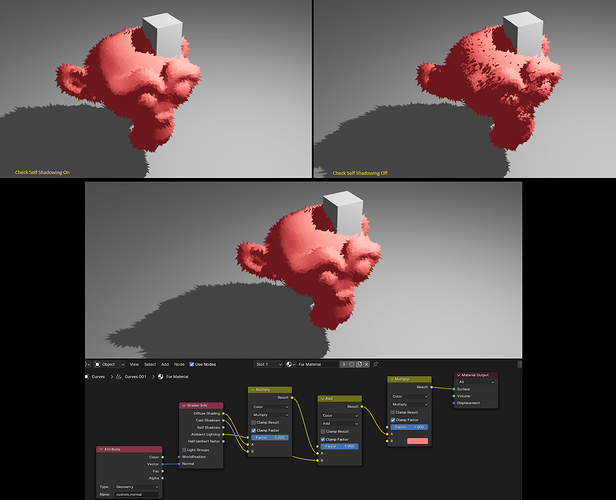Viewport: 616px width, 500px height.
Task: Toggle Light Groups checkbox in Shader Info
Action: tap(184, 450)
